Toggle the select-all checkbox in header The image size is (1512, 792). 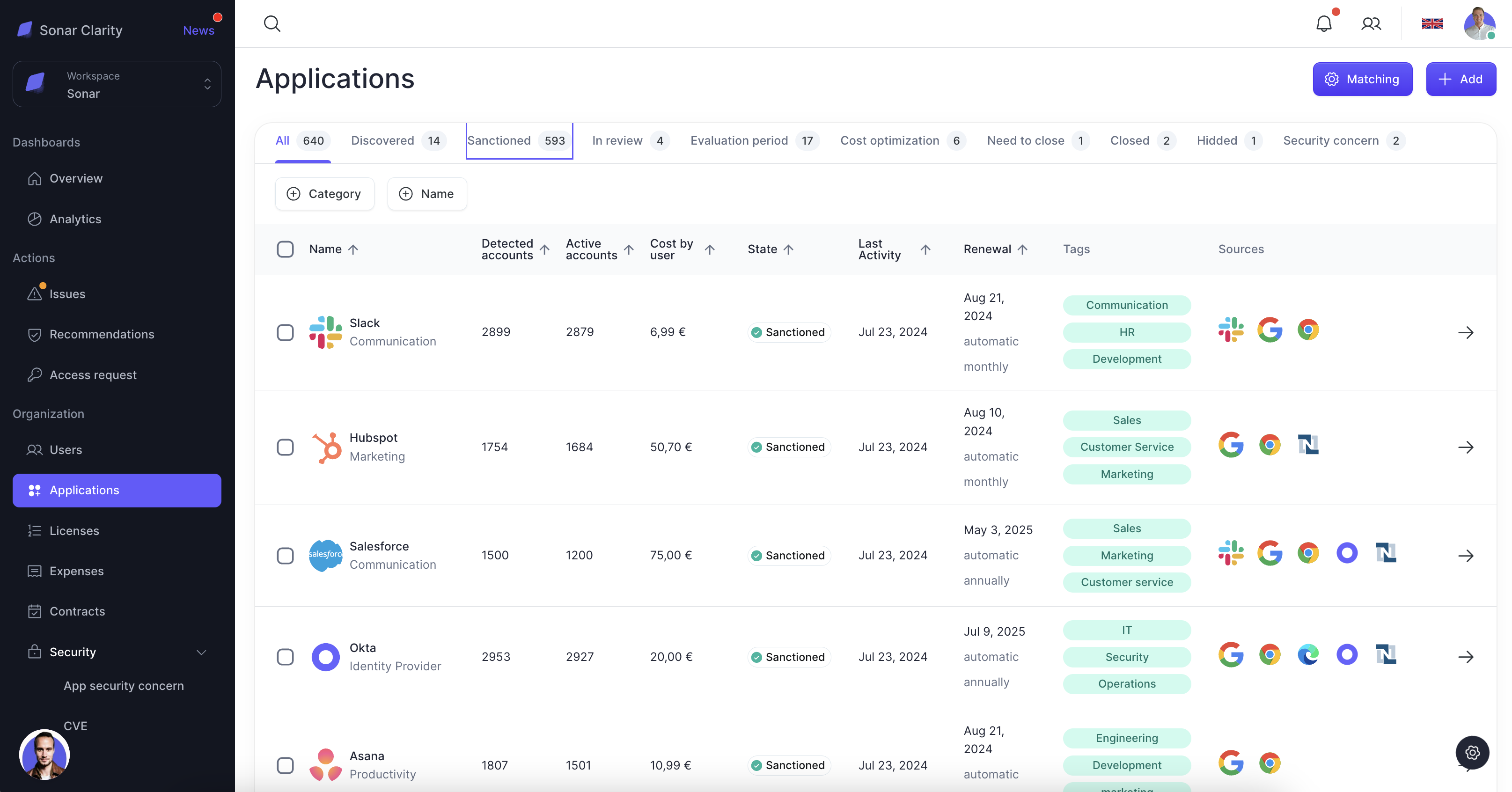point(285,249)
